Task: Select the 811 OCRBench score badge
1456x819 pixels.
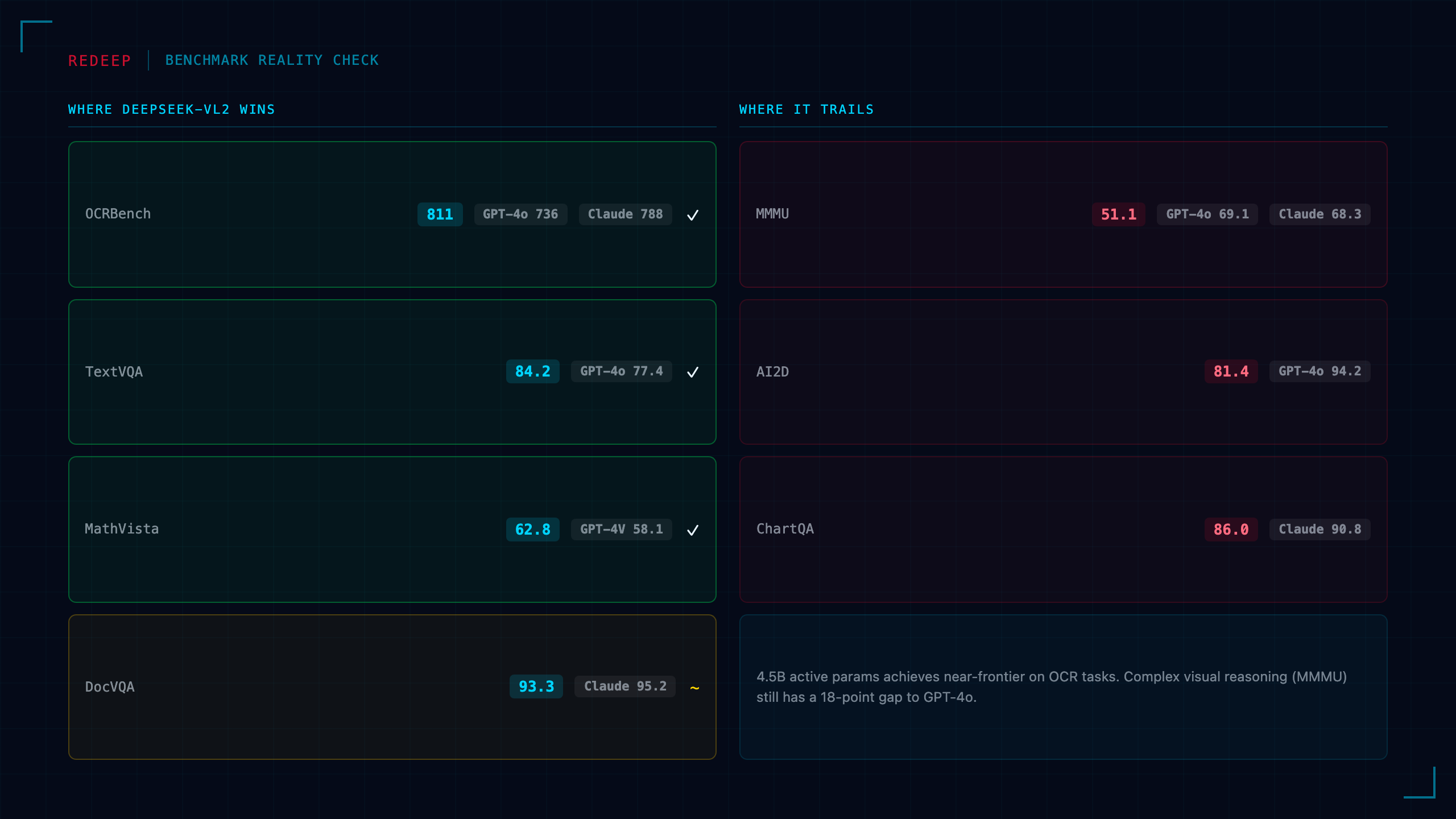Action: tap(440, 214)
